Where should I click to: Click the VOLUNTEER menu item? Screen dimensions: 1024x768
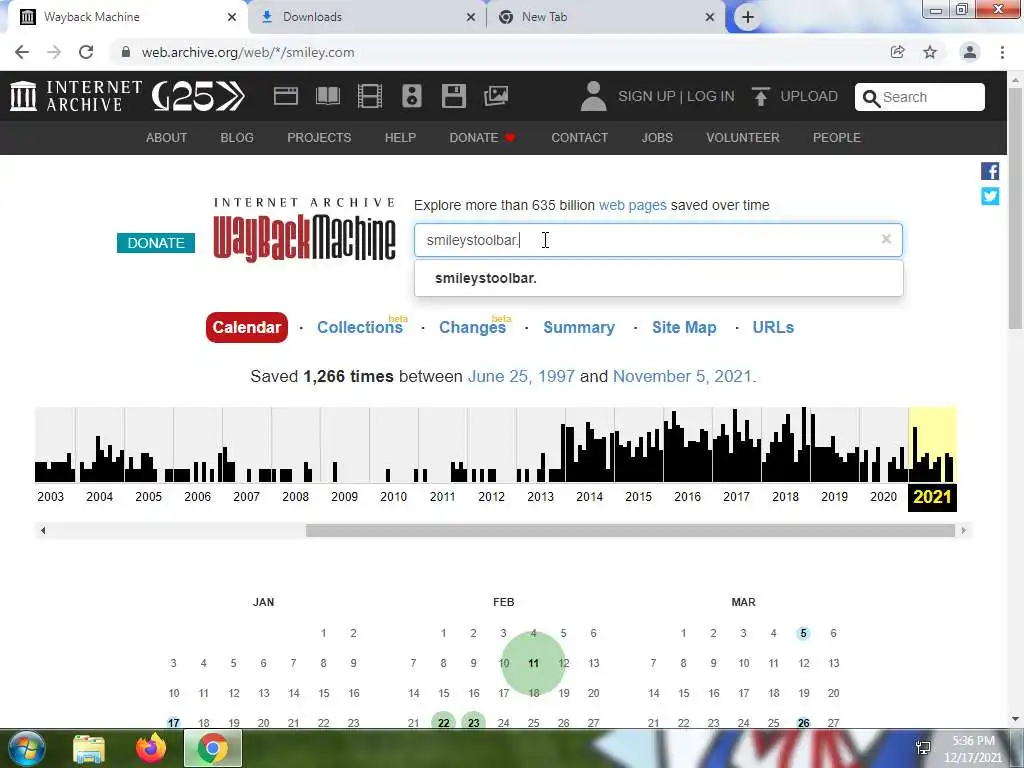pos(743,138)
